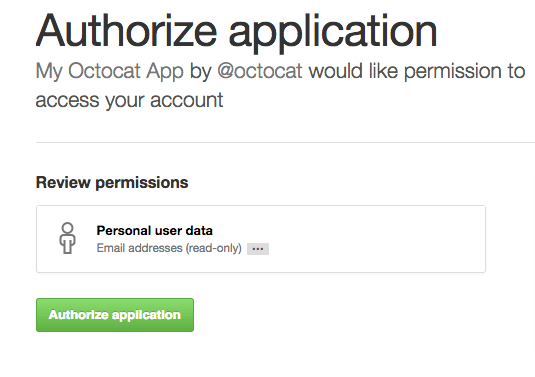Click the word Authorize in the large page title
Viewport: 535px width, 377px height.
tap(127, 31)
